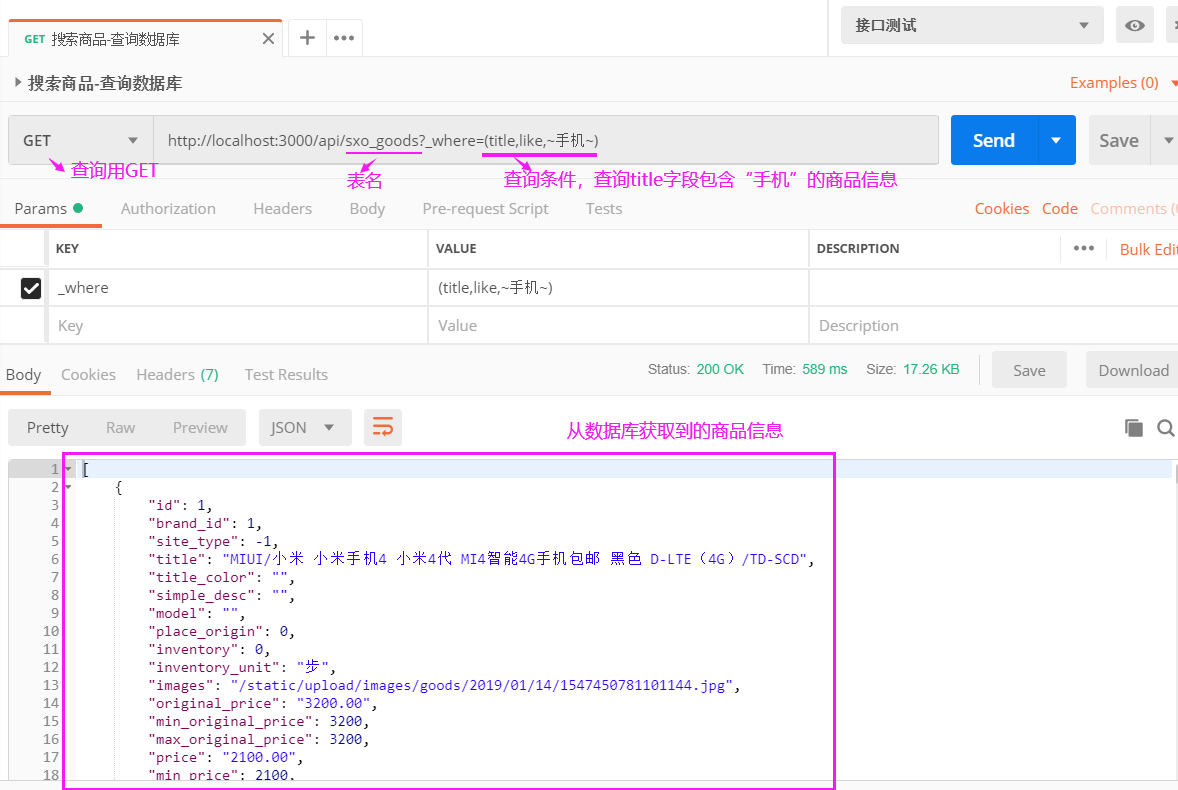
Task: Open response search with the magnifier icon
Action: tap(1165, 428)
